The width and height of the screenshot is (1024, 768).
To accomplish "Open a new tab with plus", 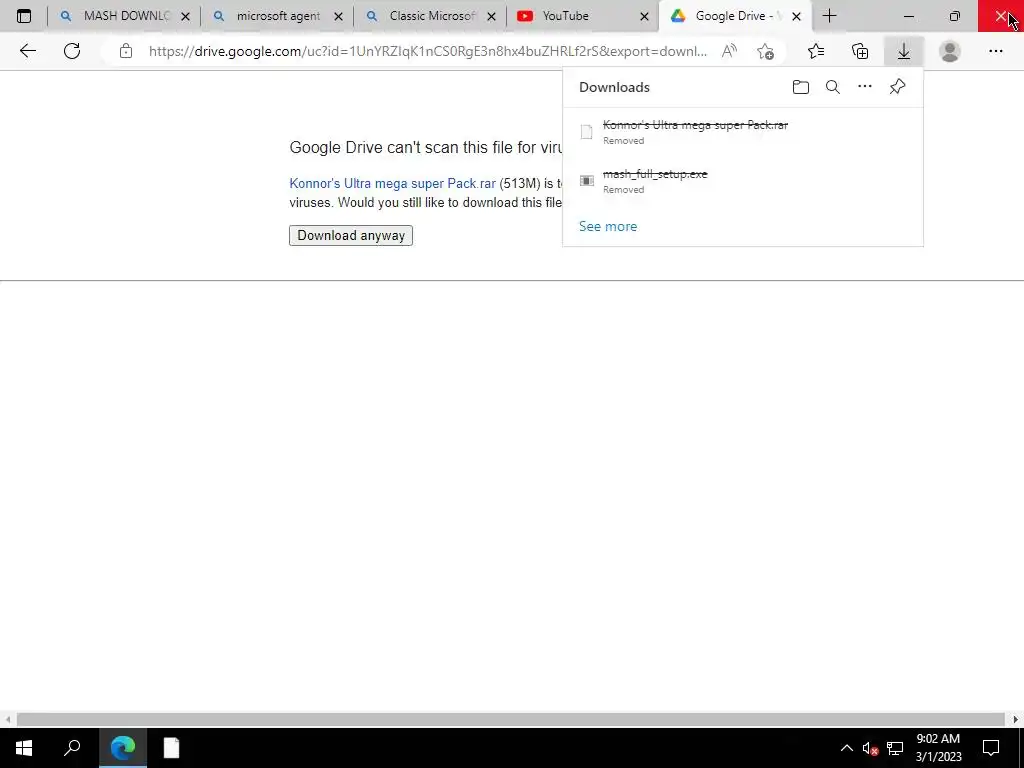I will tap(829, 16).
